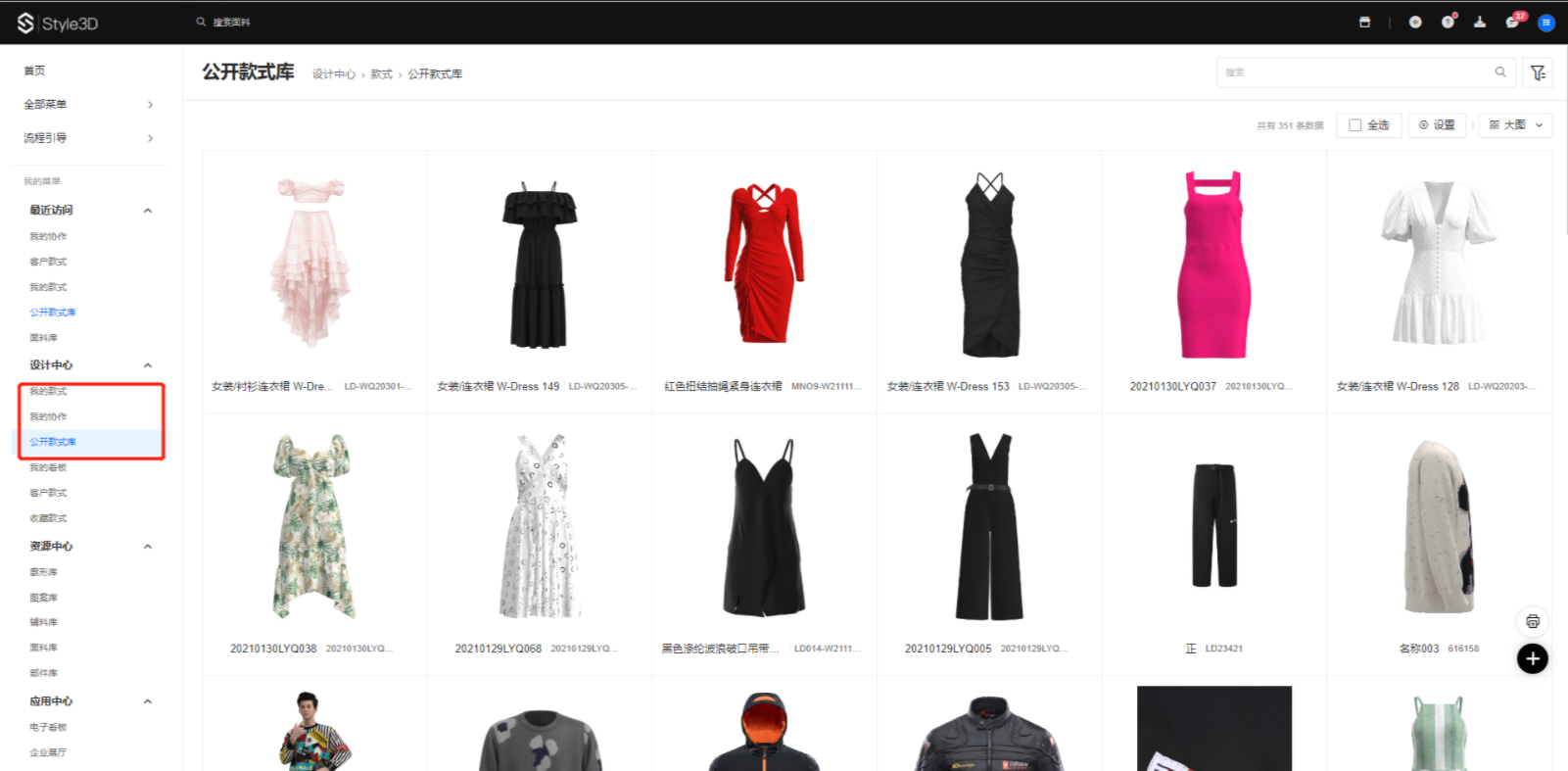Open the 大图 view mode dropdown
The height and width of the screenshot is (771, 1568).
tap(1515, 125)
